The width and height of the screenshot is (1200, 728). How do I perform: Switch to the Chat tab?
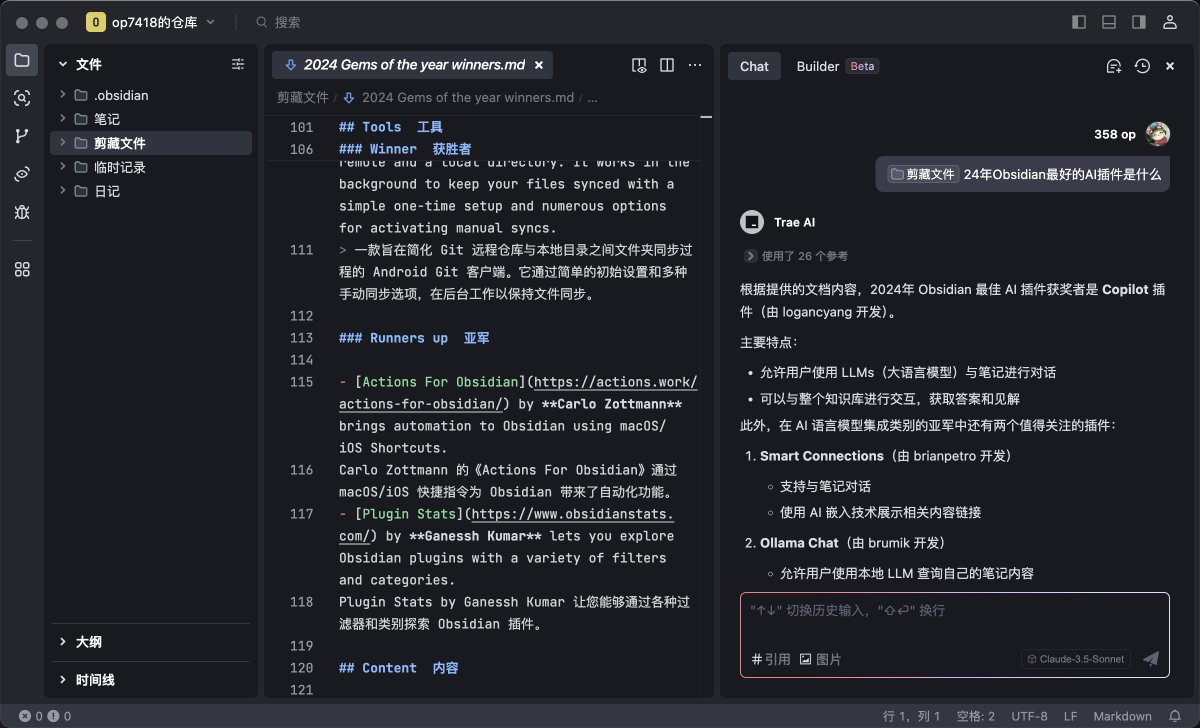coord(754,66)
